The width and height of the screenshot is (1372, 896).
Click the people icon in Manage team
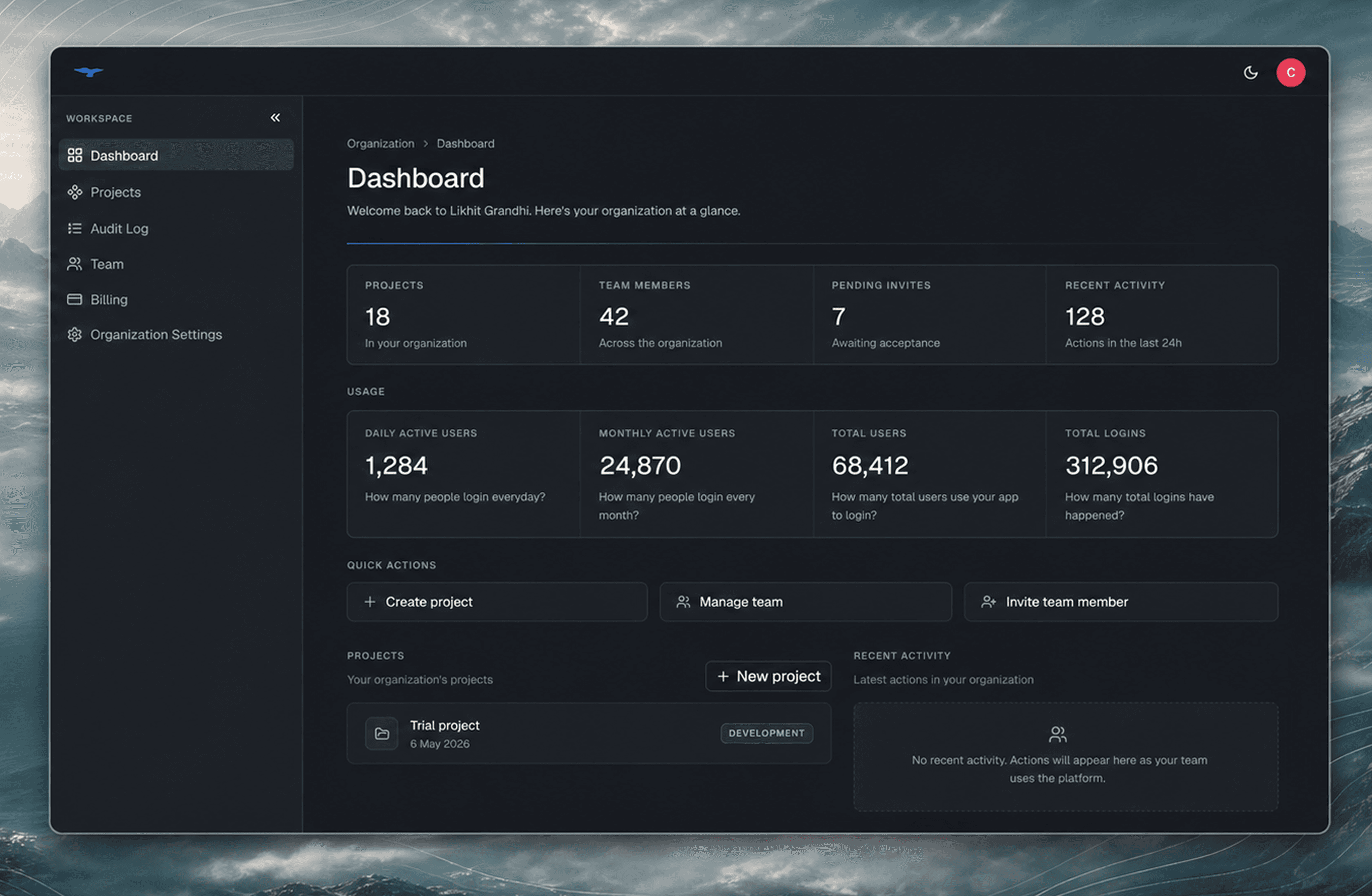click(x=683, y=601)
